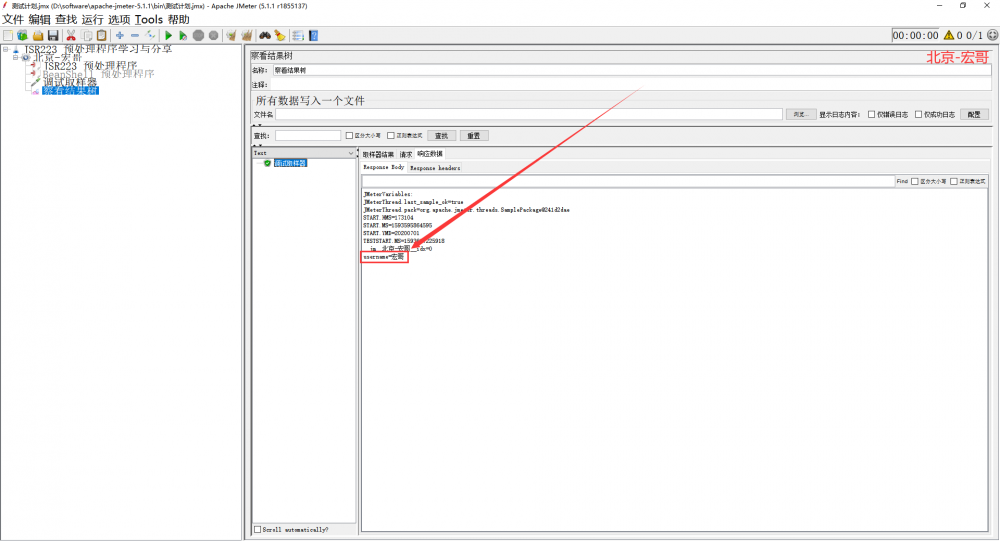
Task: Click the New test plan icon
Action: point(8,36)
